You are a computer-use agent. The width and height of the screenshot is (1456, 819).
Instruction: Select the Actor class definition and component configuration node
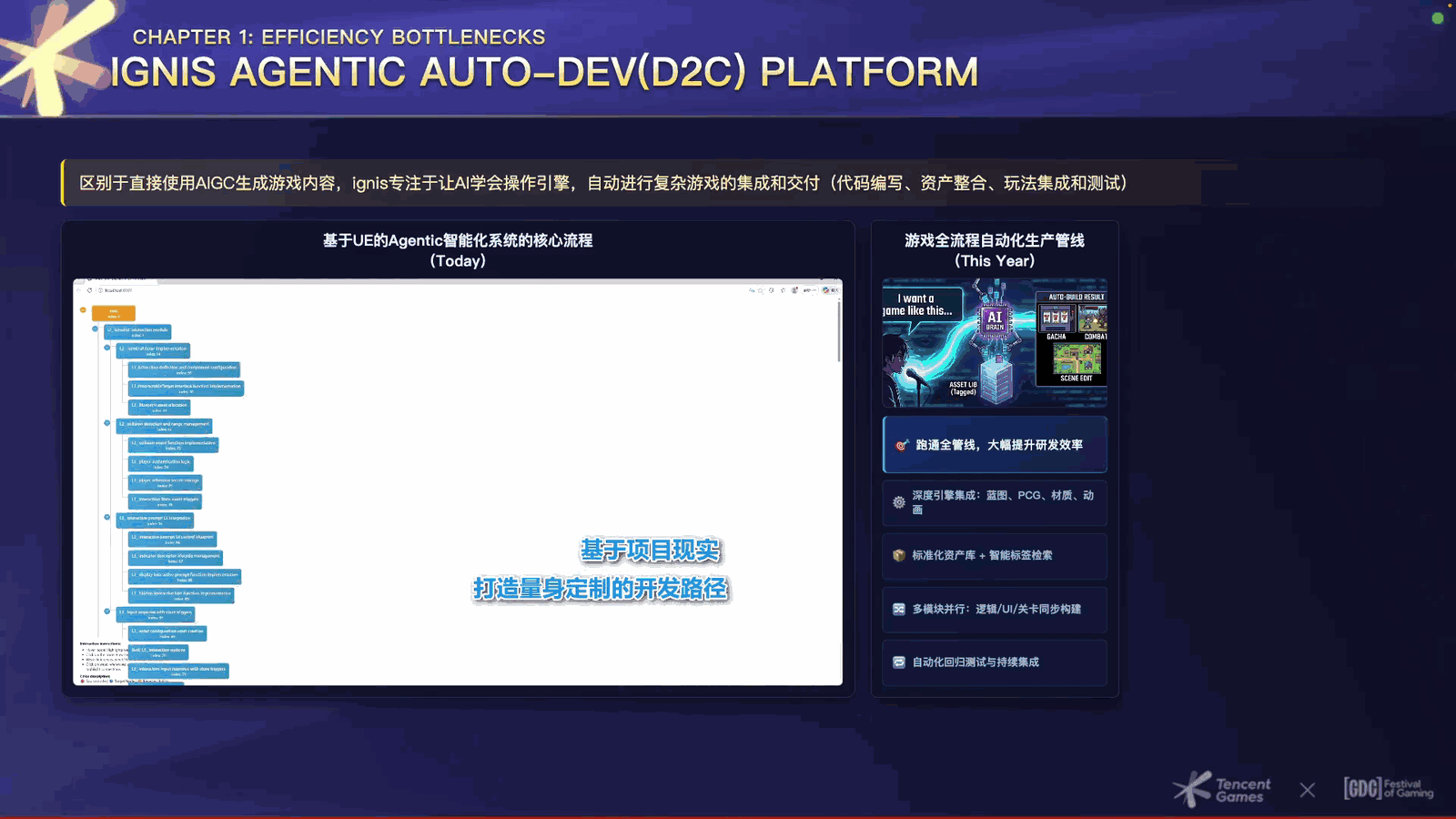(x=185, y=369)
